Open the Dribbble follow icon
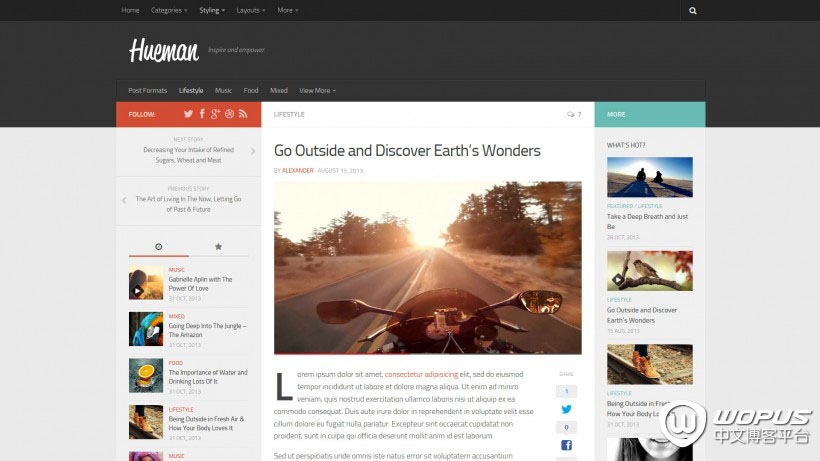820x461 pixels. (229, 114)
